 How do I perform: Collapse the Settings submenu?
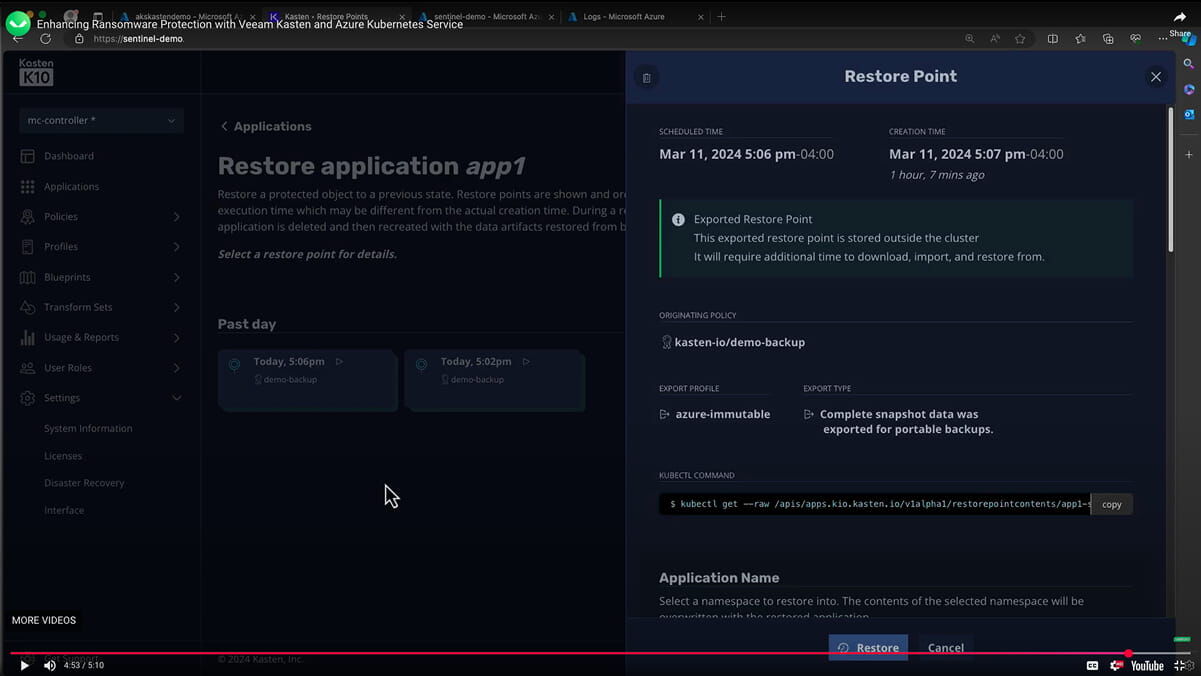tap(177, 398)
